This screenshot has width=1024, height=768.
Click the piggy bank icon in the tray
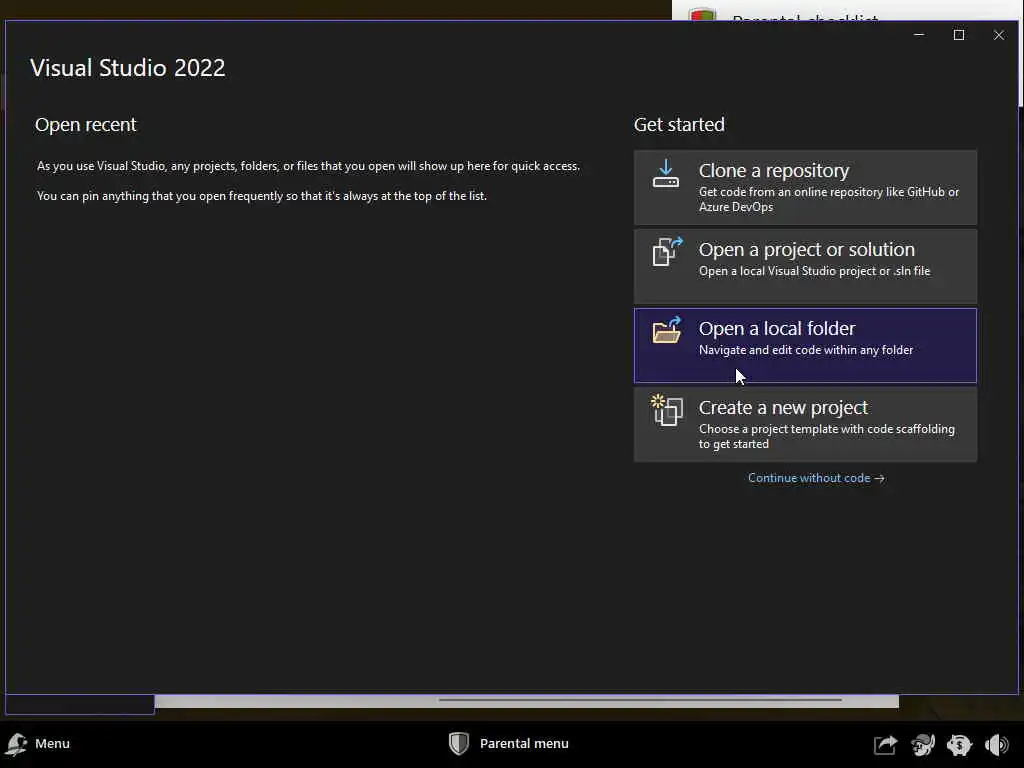(x=959, y=744)
